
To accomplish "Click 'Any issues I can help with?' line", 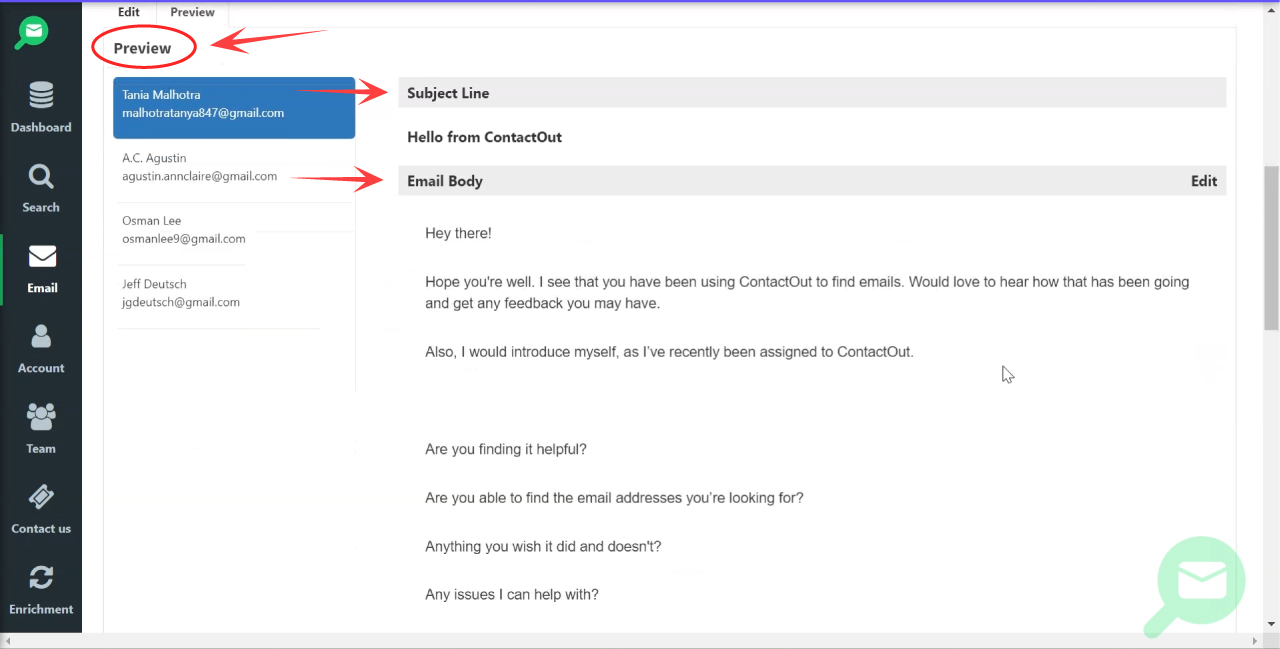I will [512, 594].
